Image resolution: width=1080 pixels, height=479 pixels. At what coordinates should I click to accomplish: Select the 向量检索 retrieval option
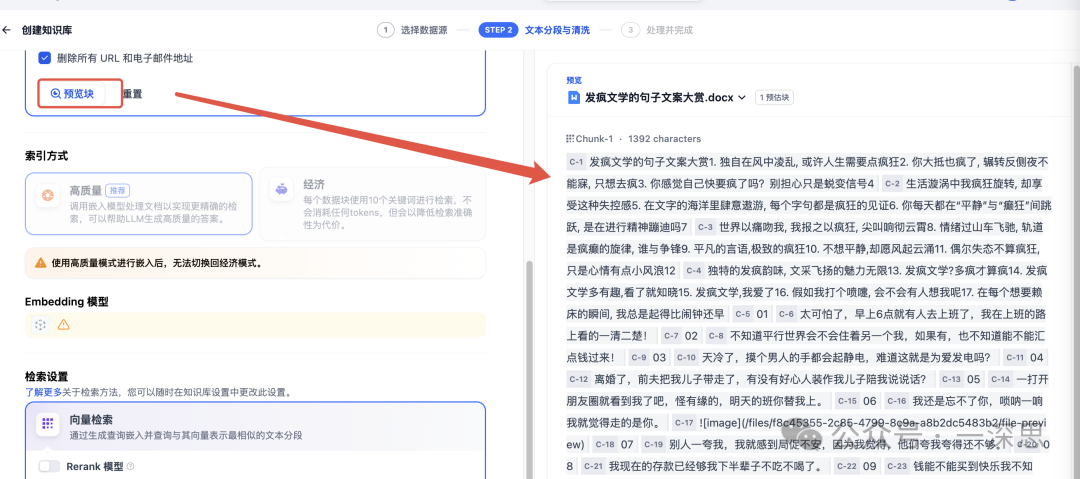pyautogui.click(x=255, y=427)
